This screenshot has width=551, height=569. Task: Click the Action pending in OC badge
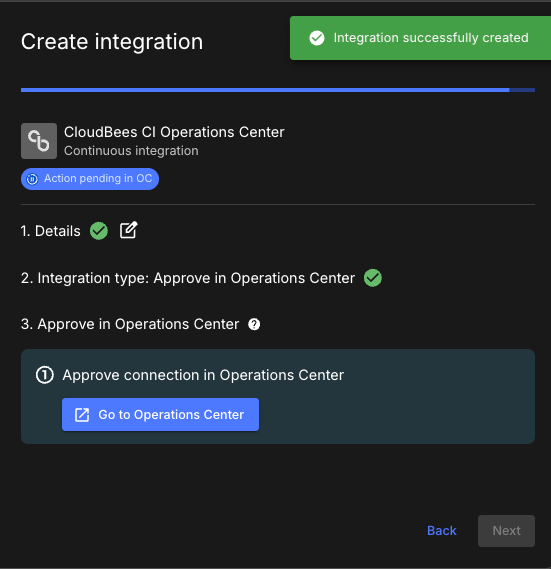(x=90, y=179)
